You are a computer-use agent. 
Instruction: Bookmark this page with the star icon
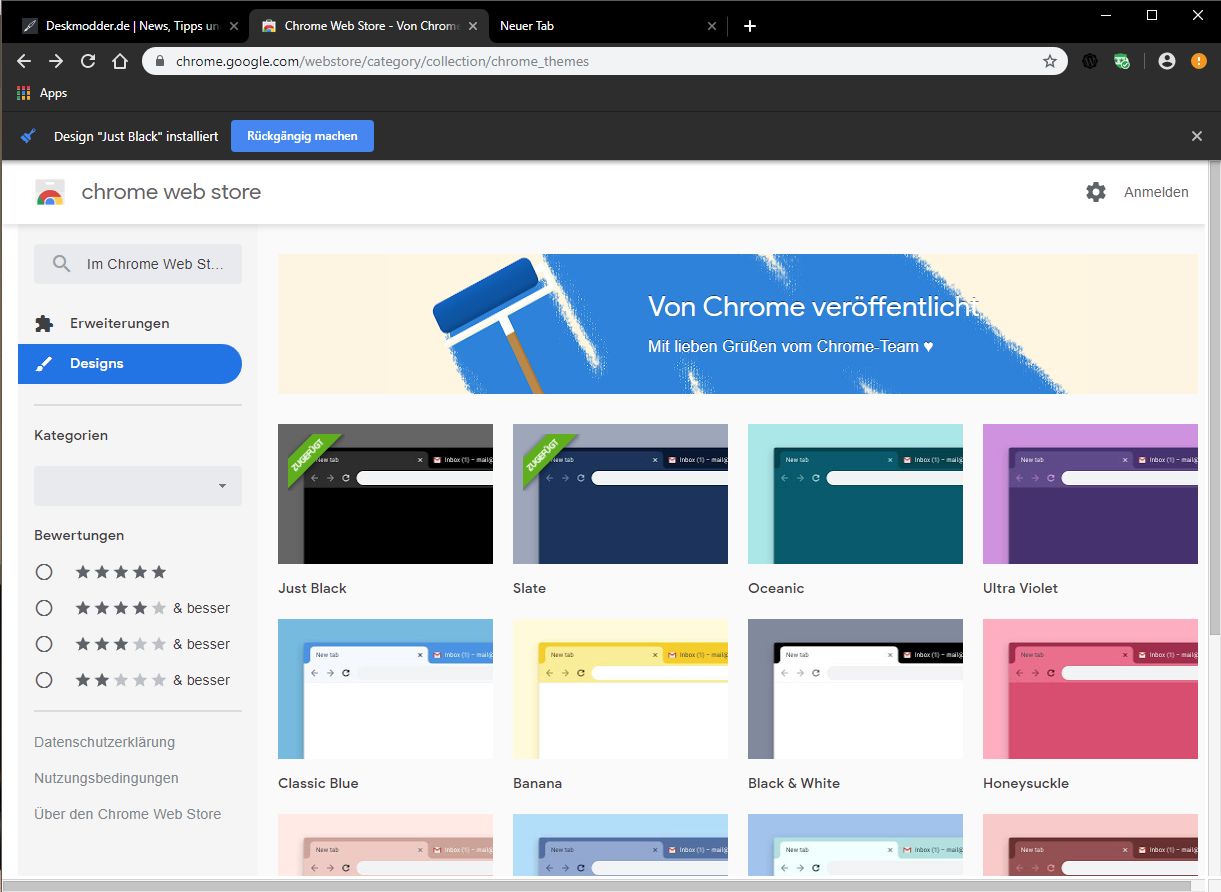1050,61
